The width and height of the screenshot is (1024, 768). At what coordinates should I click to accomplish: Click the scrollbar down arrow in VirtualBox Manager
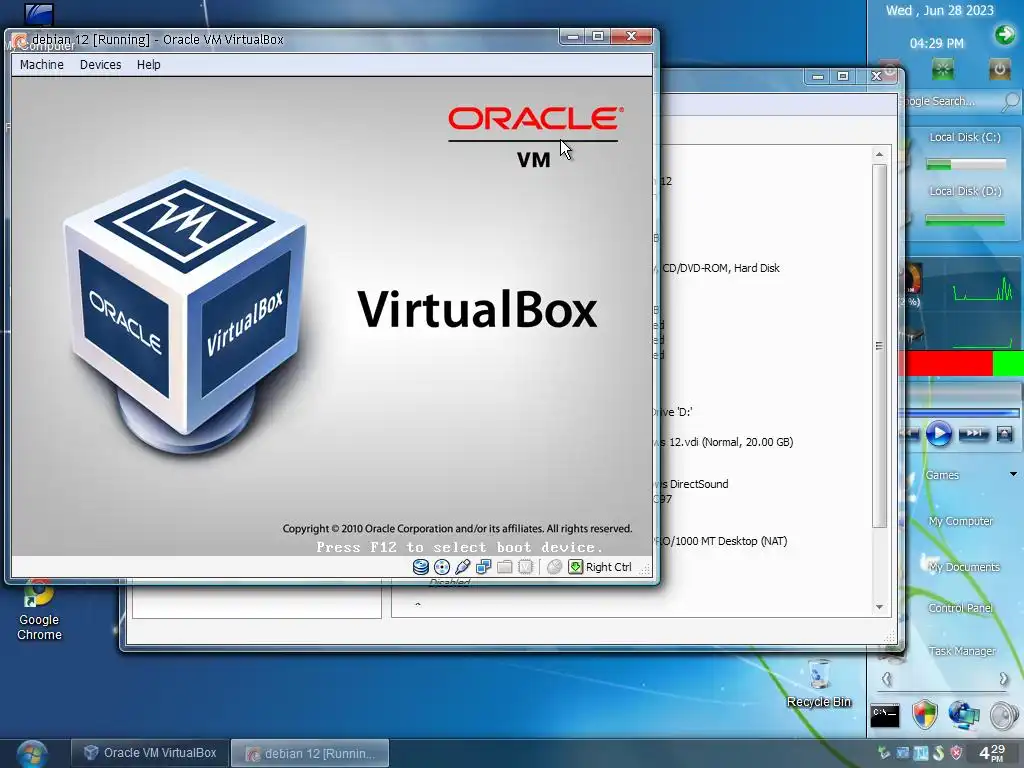coord(880,607)
